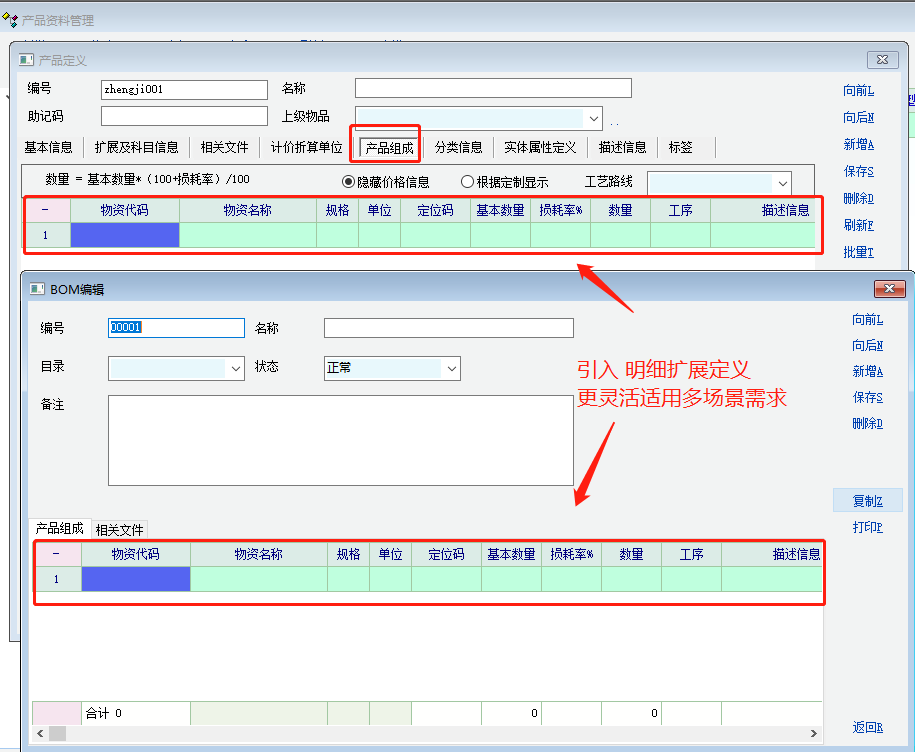Open the 状态 dropdown showing 正常
Image resolution: width=915 pixels, height=752 pixels.
(451, 368)
